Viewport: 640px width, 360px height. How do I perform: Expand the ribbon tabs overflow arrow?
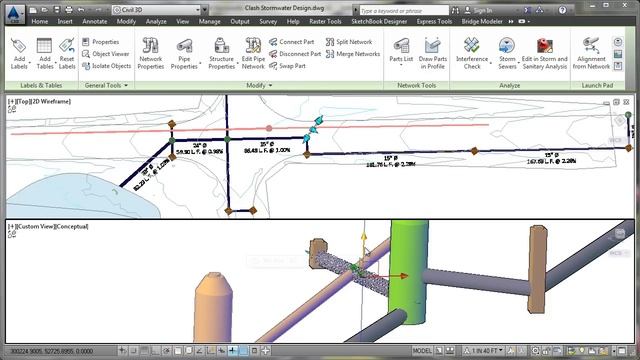tap(511, 22)
